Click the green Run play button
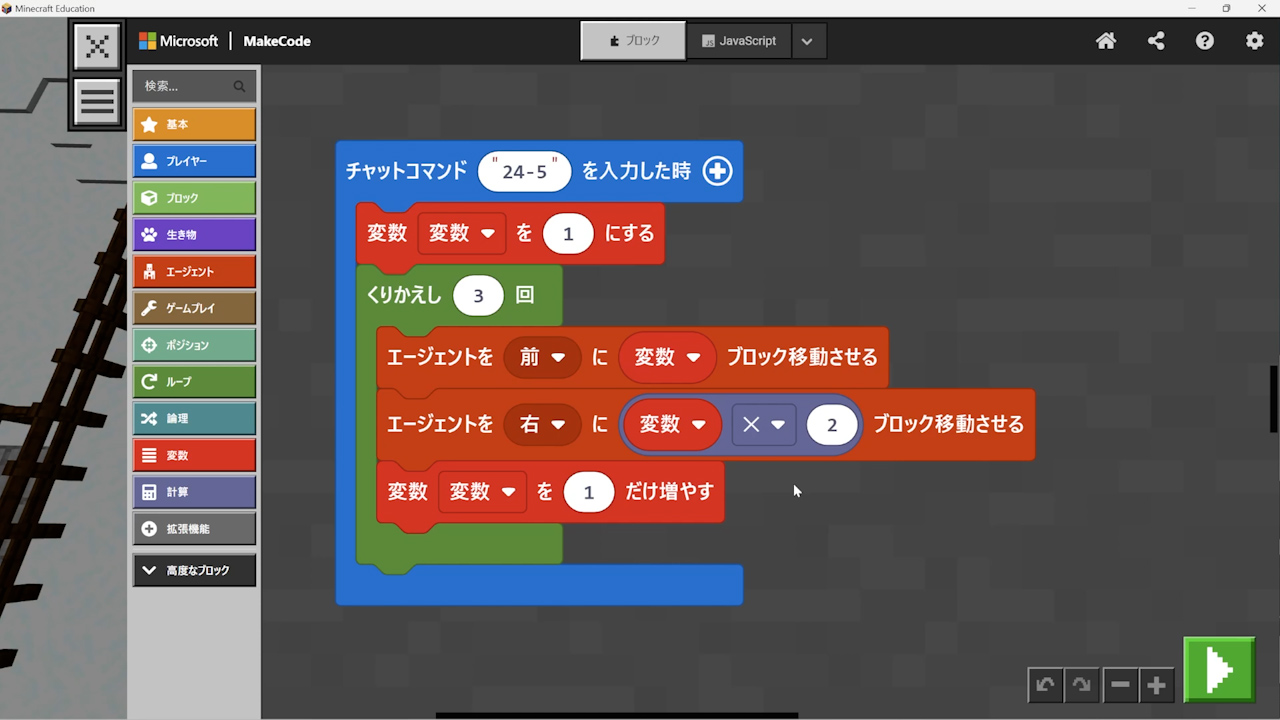1280x720 pixels. [x=1219, y=669]
